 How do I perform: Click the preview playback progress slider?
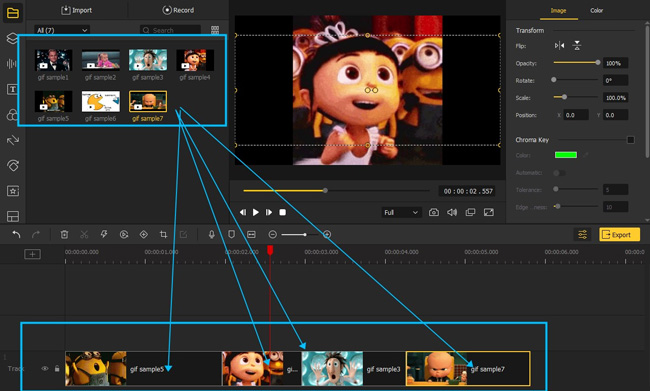[337, 190]
